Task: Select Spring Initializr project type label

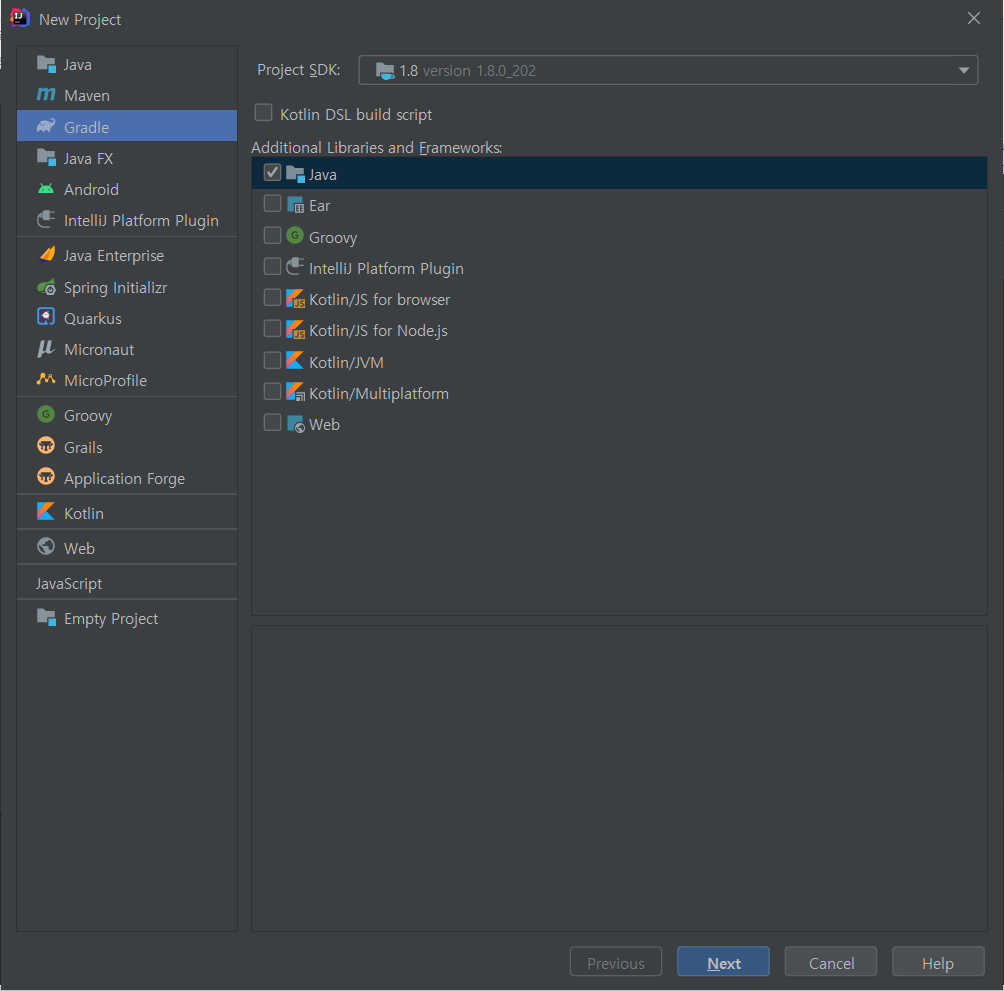Action: [x=115, y=288]
